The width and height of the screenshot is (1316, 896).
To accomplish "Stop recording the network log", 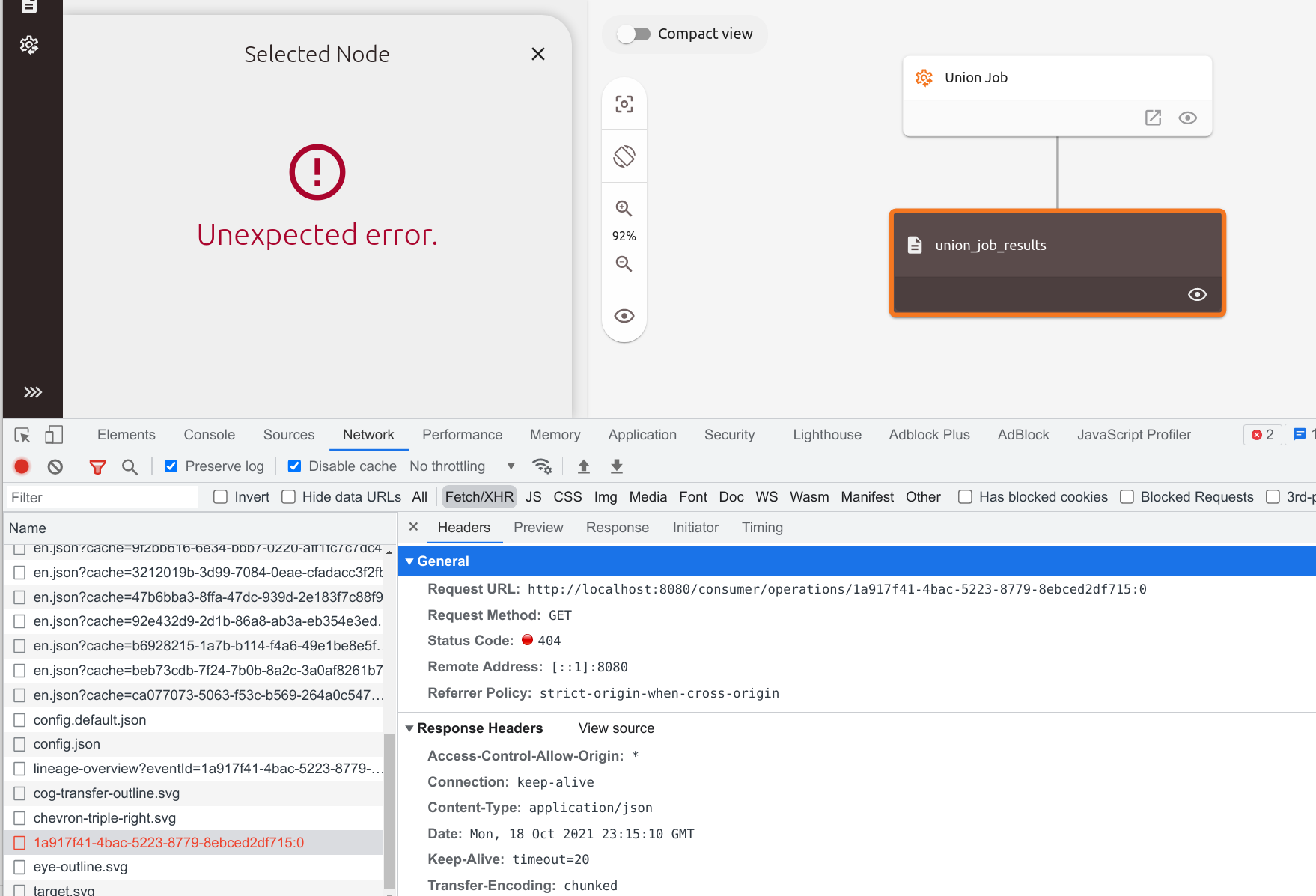I will 21,466.
